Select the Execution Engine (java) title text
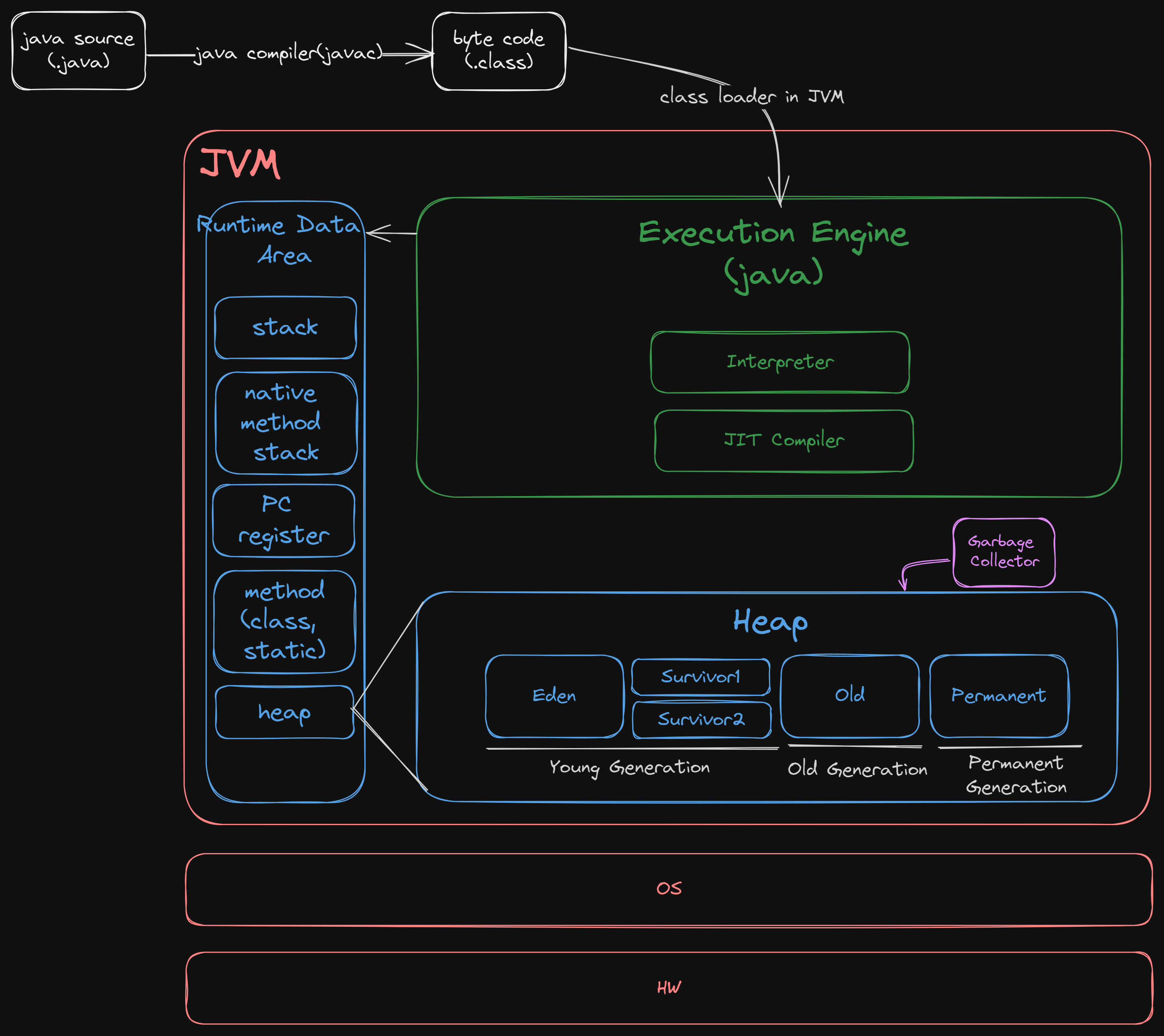 pyautogui.click(x=773, y=254)
